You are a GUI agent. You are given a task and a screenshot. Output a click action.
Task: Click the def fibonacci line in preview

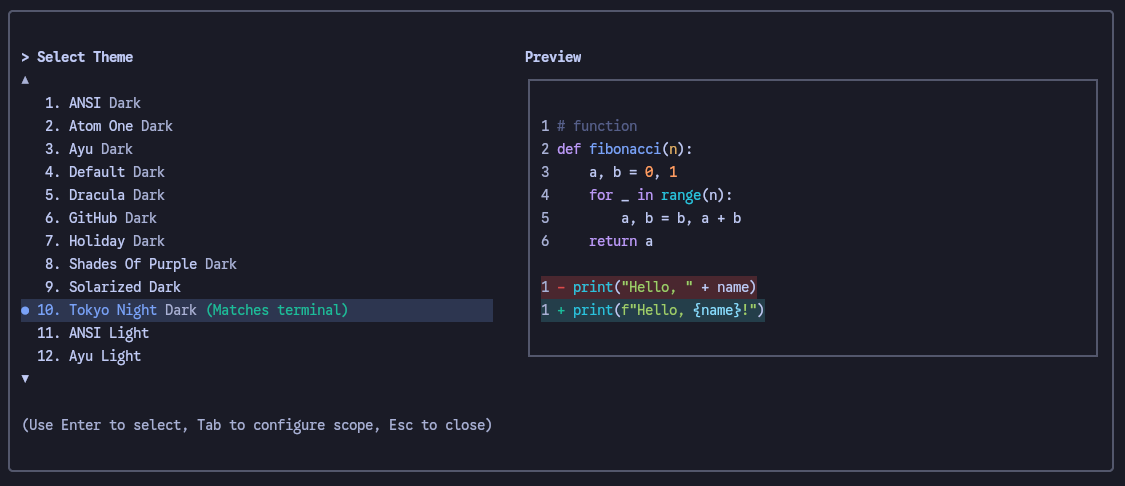pos(624,149)
